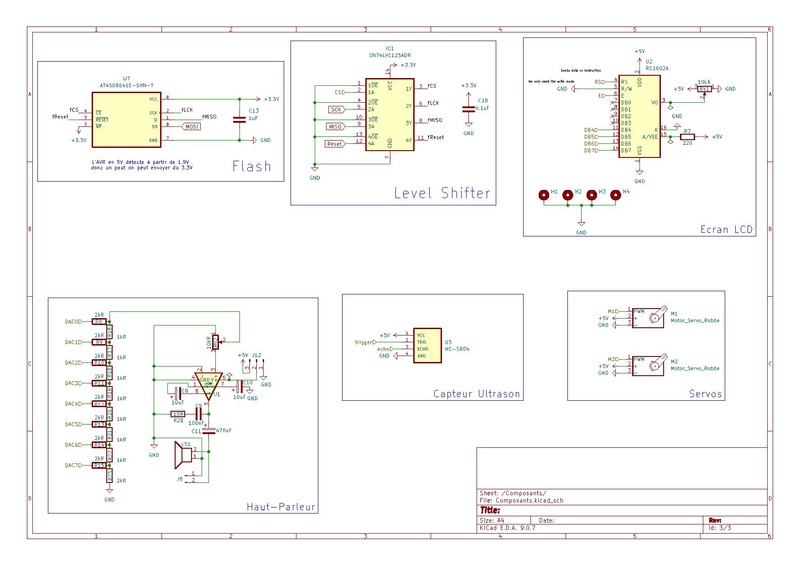Screen dimensions: 800x566
Task: Click the M2 hierarchical label at servo PWM
Action: pos(613,359)
